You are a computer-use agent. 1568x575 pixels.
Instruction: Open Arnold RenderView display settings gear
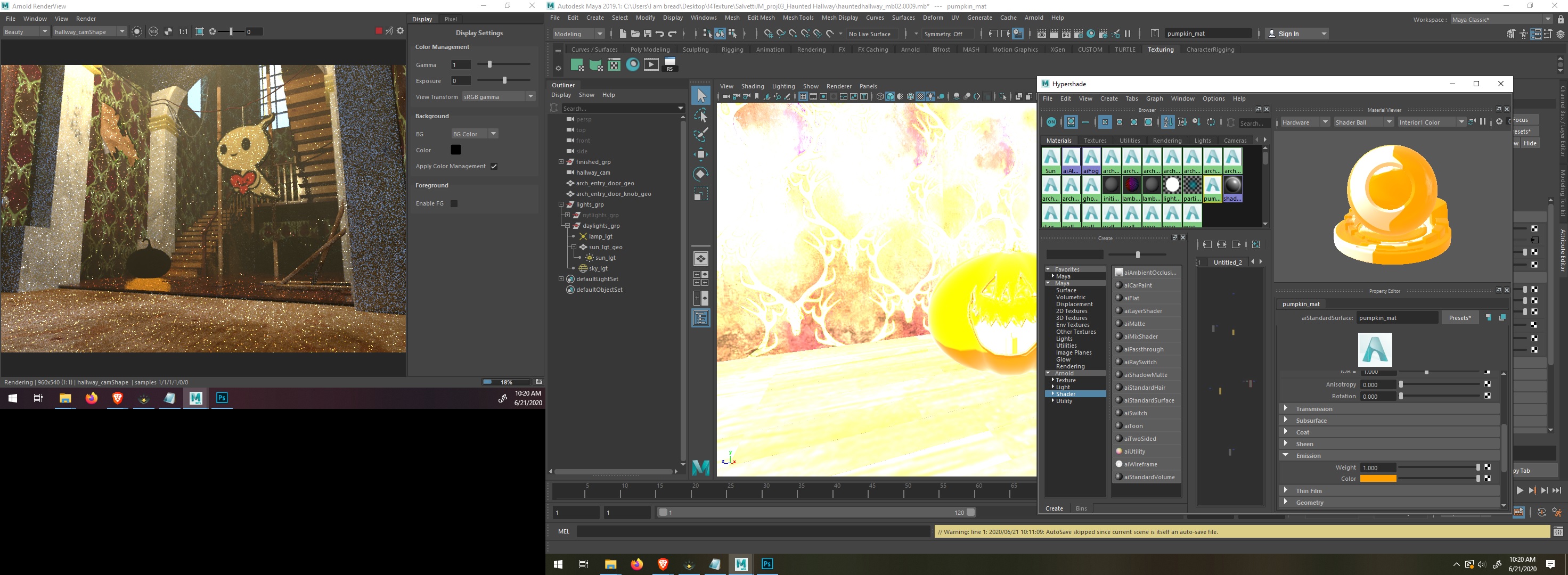click(x=399, y=31)
